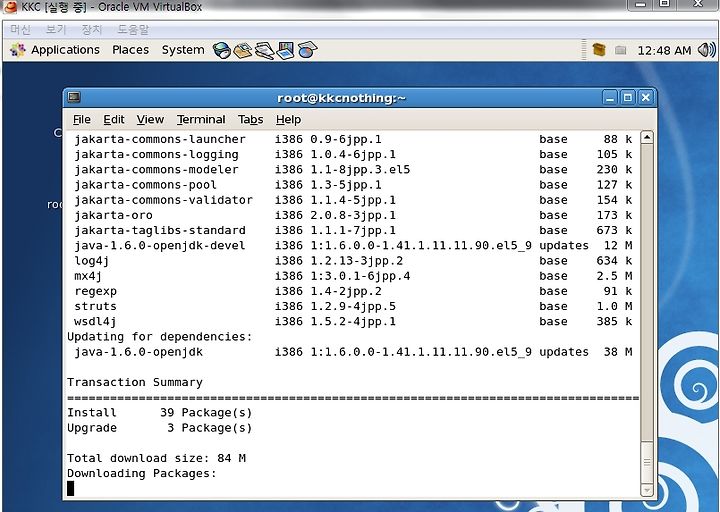
Task: Open the terminal window menu icon in titlebar
Action: click(x=74, y=97)
